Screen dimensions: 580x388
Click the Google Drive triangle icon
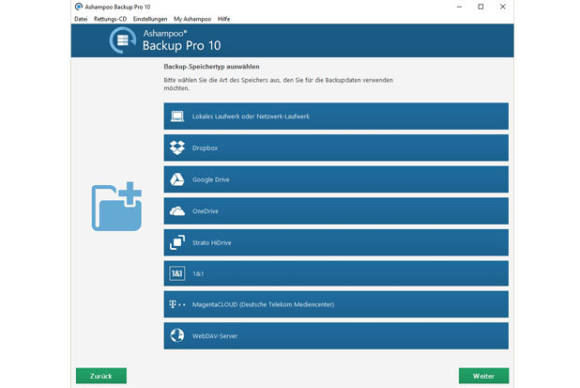point(177,179)
